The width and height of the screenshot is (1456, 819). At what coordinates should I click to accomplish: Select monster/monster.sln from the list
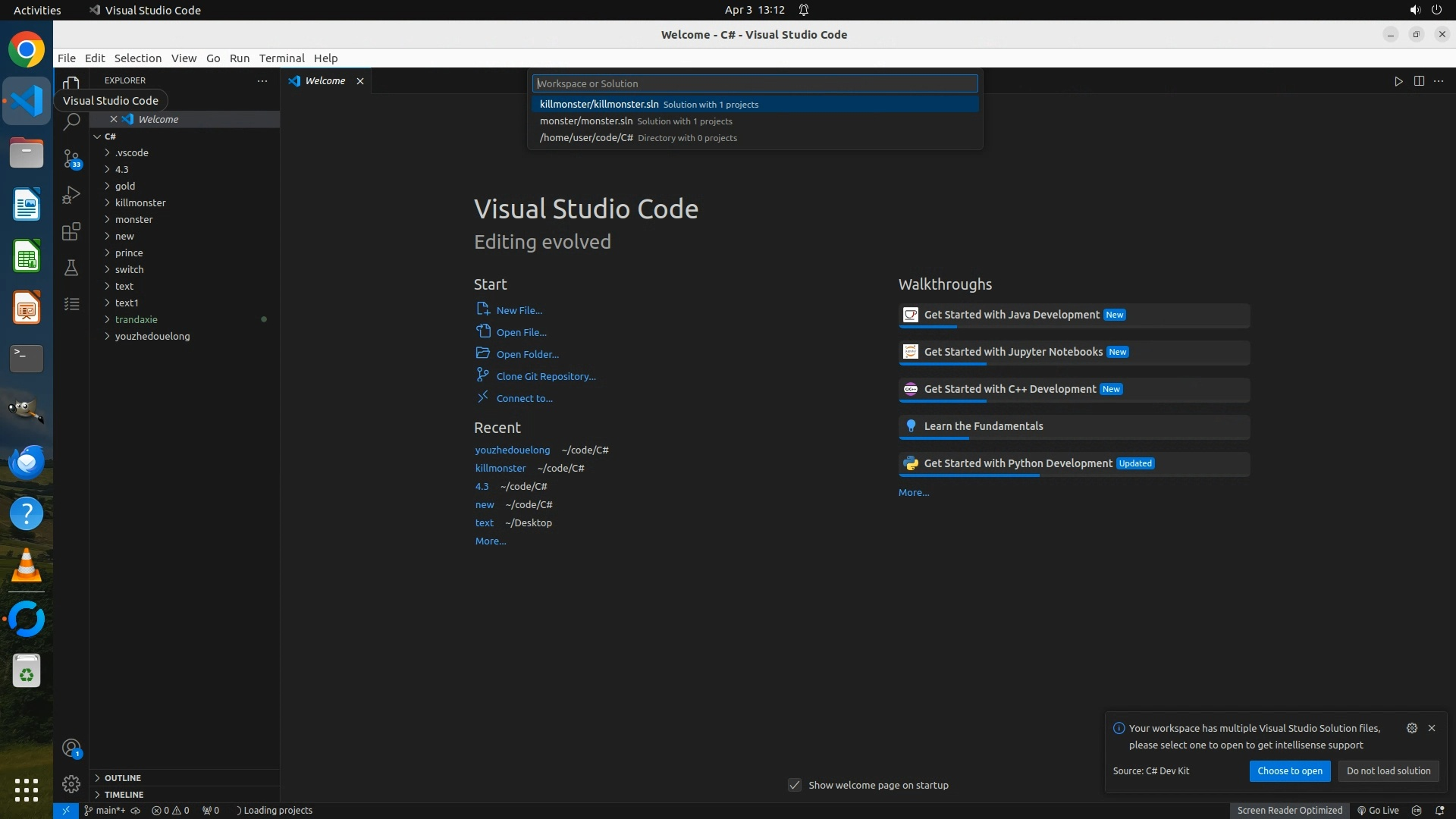[586, 121]
